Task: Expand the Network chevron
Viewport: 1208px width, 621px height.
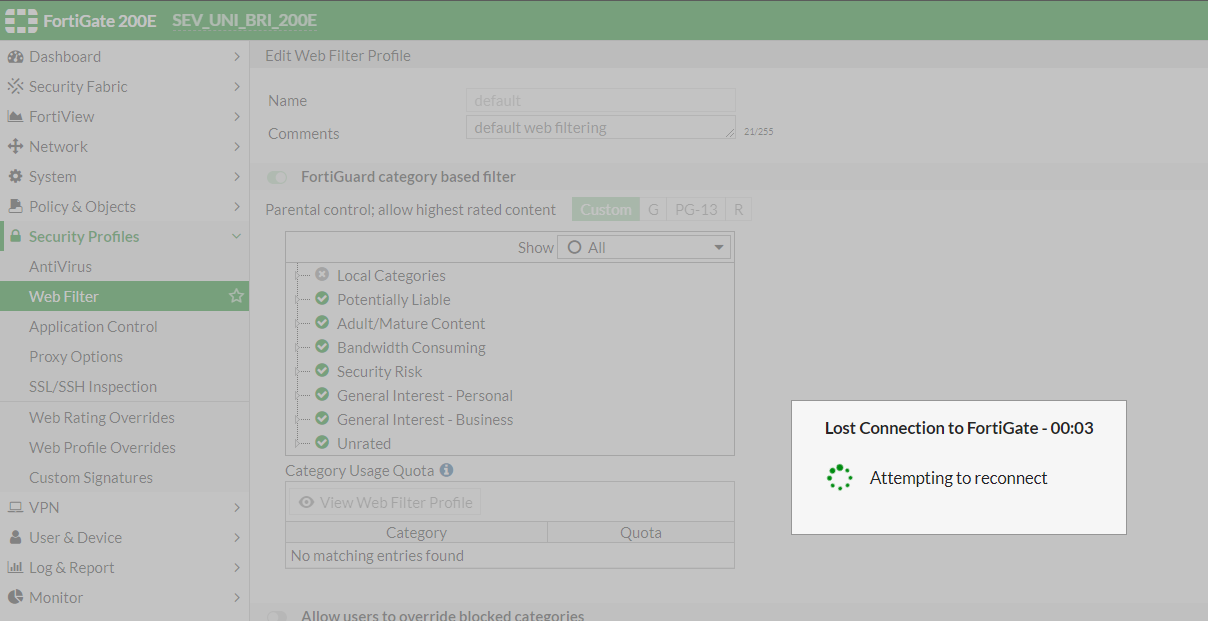Action: (237, 147)
